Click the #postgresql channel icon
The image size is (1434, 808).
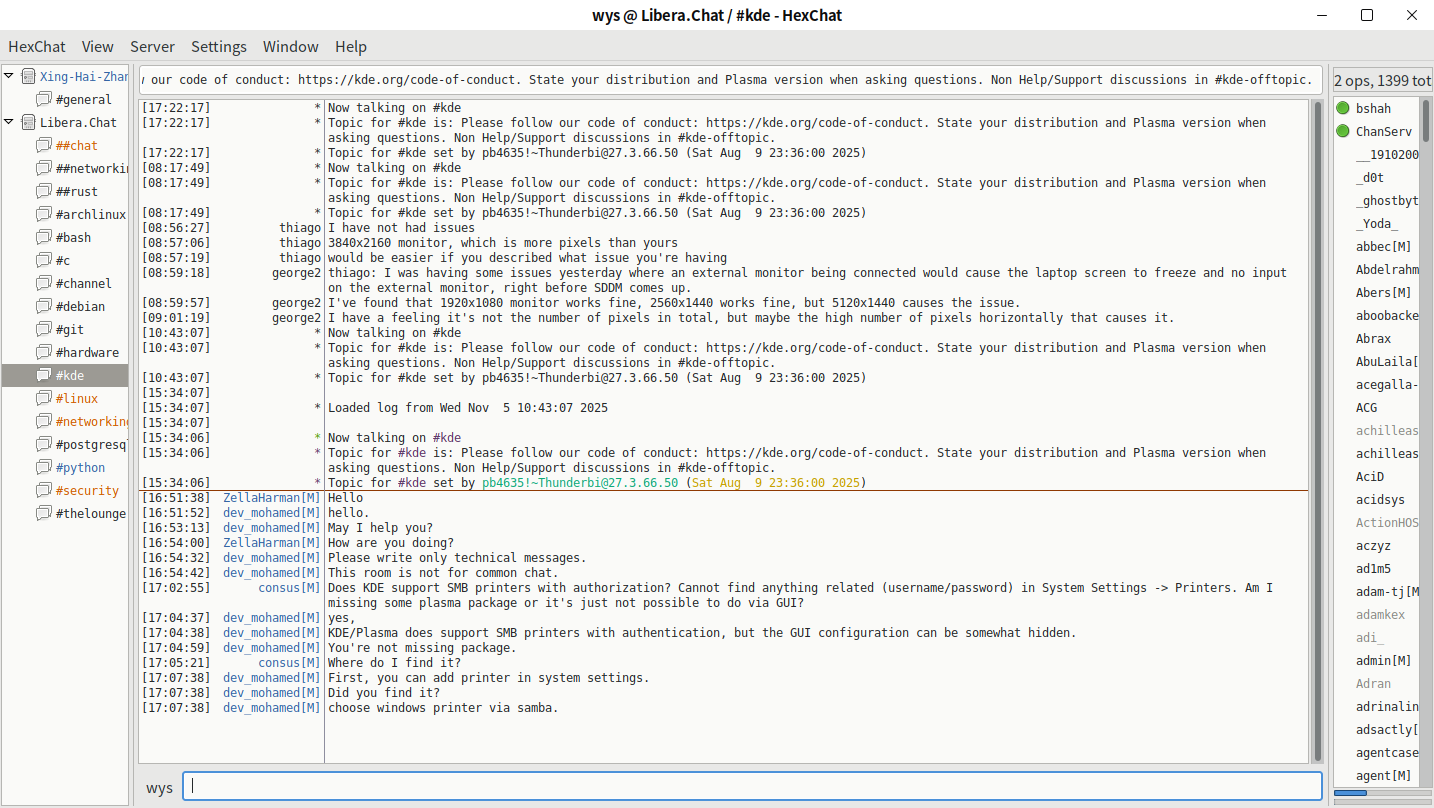44,444
